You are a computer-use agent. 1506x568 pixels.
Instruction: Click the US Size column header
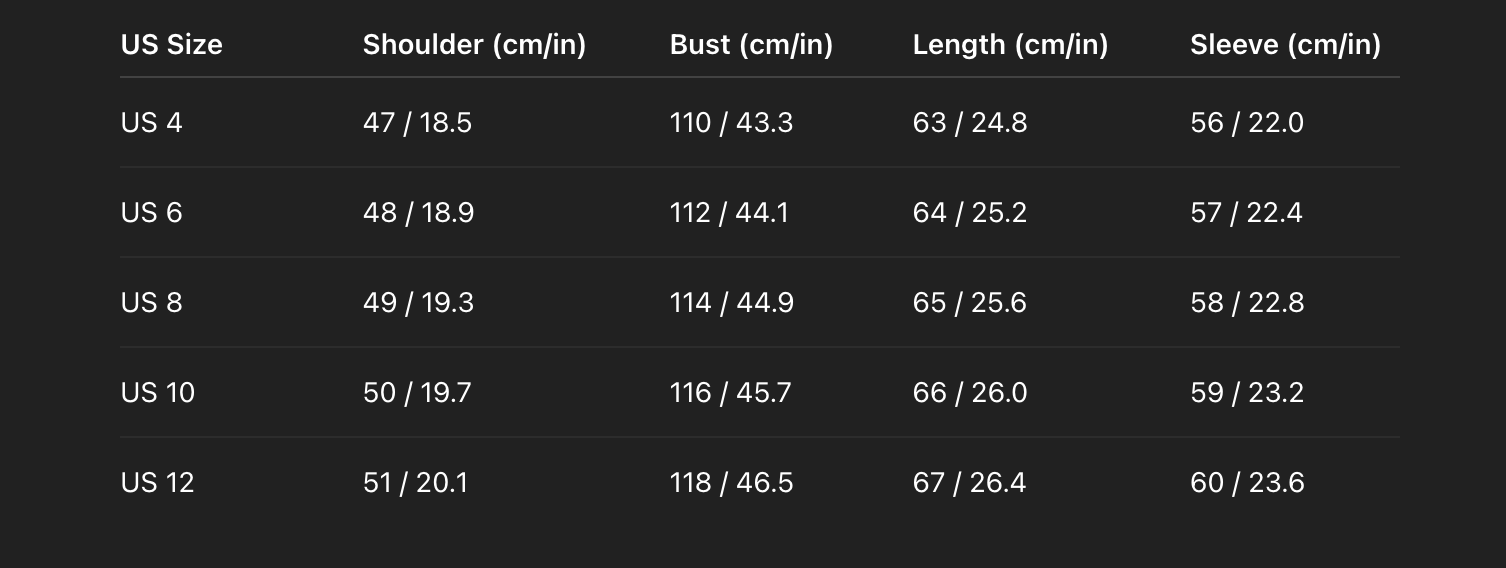(171, 45)
